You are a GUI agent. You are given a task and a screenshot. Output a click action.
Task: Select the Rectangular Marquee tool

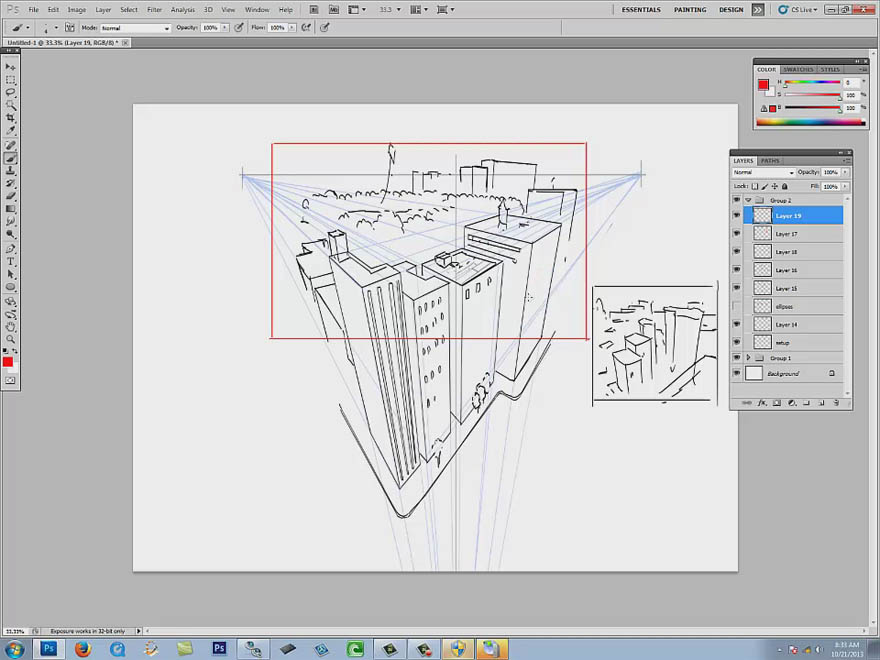tap(10, 80)
